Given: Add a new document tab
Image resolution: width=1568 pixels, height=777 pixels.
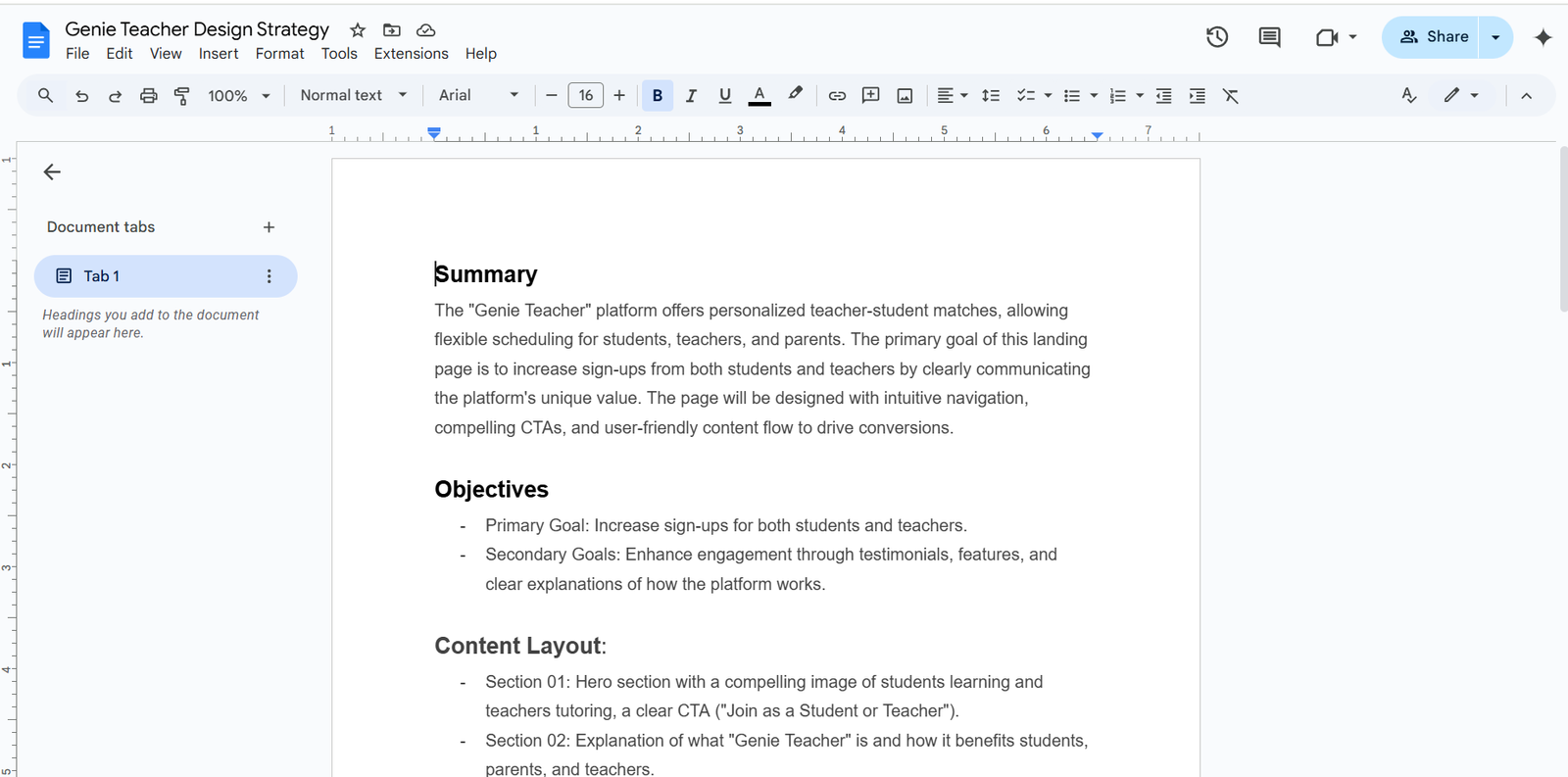Looking at the screenshot, I should pos(269,227).
